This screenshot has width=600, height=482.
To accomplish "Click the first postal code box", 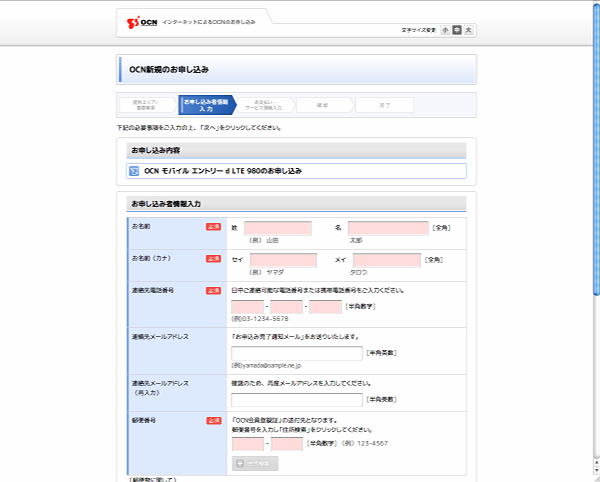I will [248, 444].
